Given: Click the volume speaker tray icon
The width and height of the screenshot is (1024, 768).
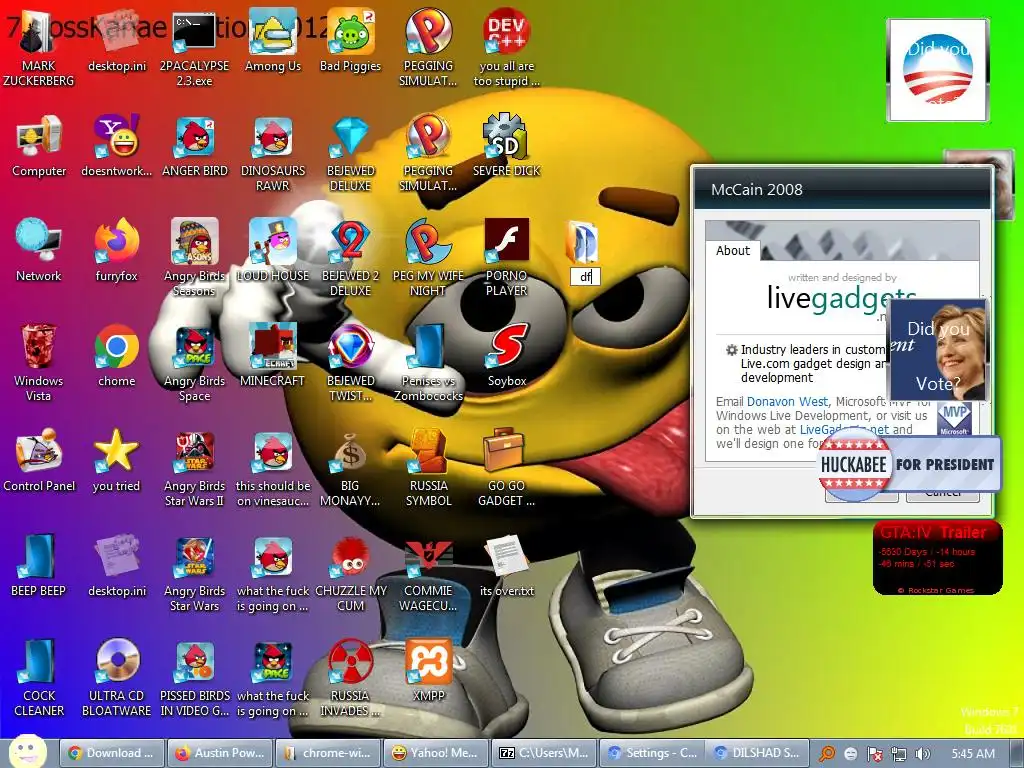Looking at the screenshot, I should point(922,754).
